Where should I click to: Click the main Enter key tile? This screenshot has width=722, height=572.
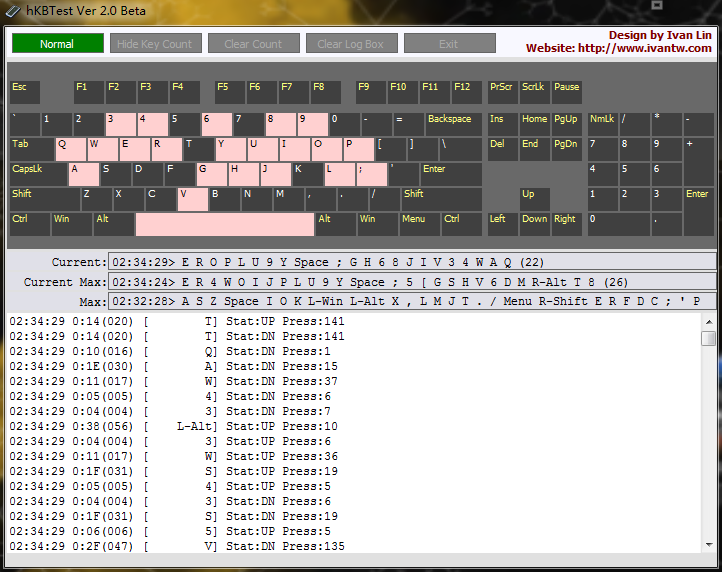point(452,175)
